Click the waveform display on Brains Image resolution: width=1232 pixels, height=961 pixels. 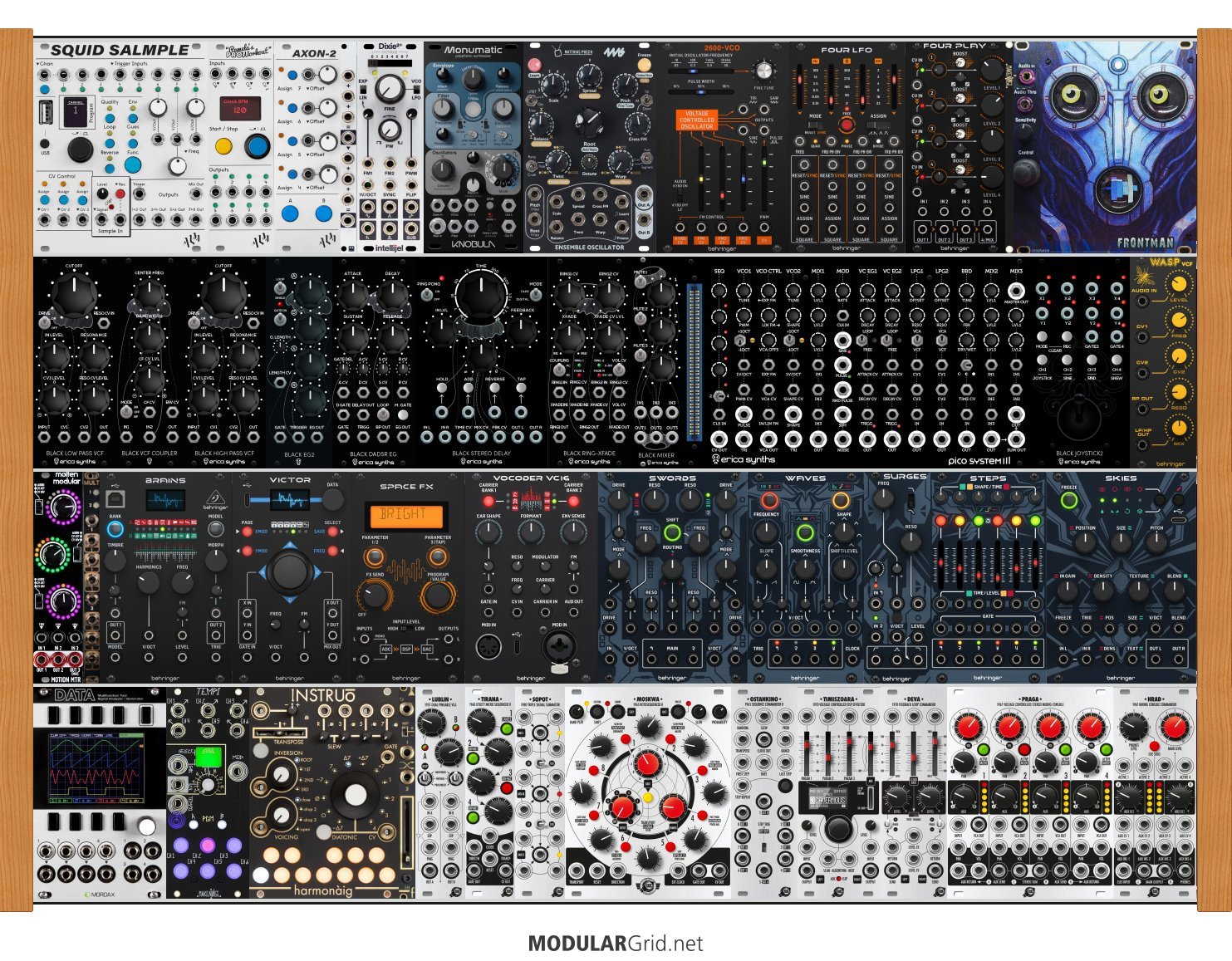pos(166,500)
